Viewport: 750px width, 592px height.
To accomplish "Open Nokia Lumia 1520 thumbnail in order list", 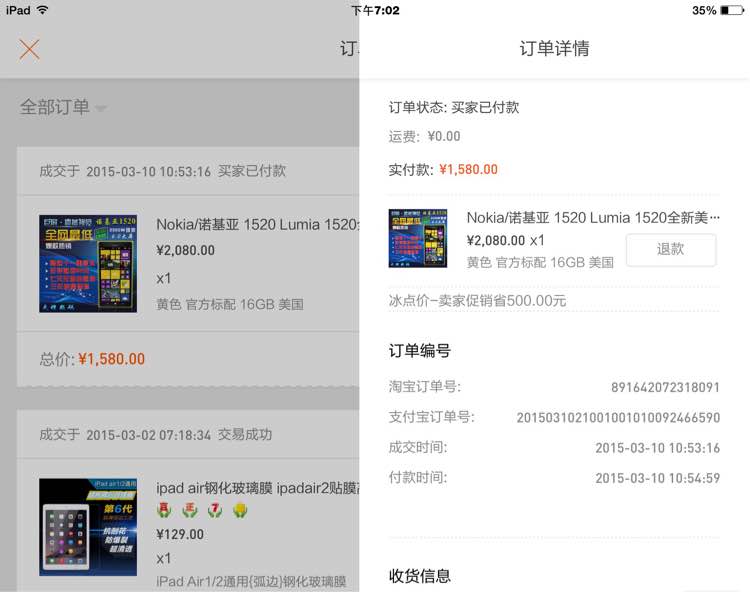I will coord(88,263).
